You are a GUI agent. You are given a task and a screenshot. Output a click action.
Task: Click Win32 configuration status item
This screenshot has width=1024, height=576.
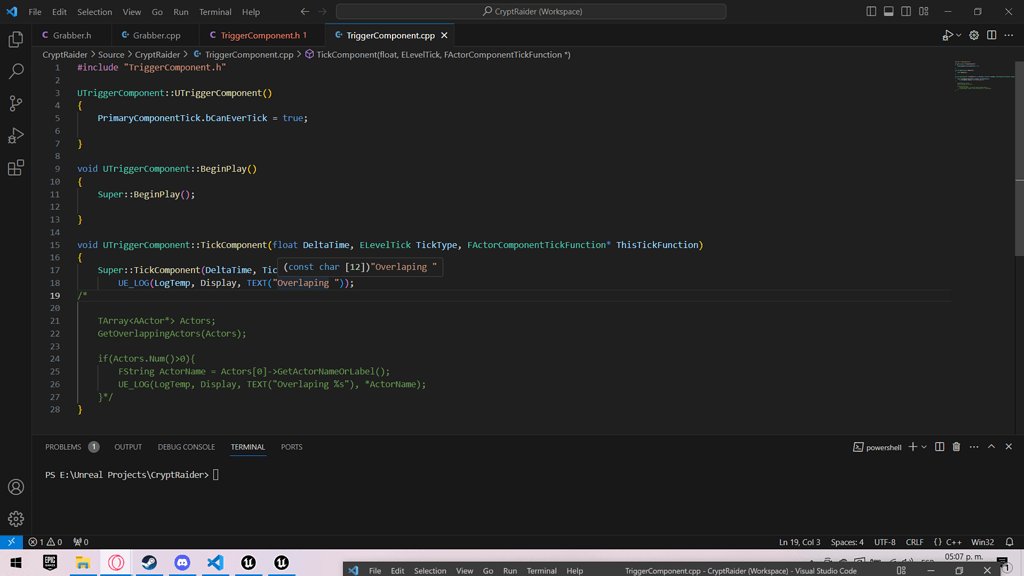(982, 542)
